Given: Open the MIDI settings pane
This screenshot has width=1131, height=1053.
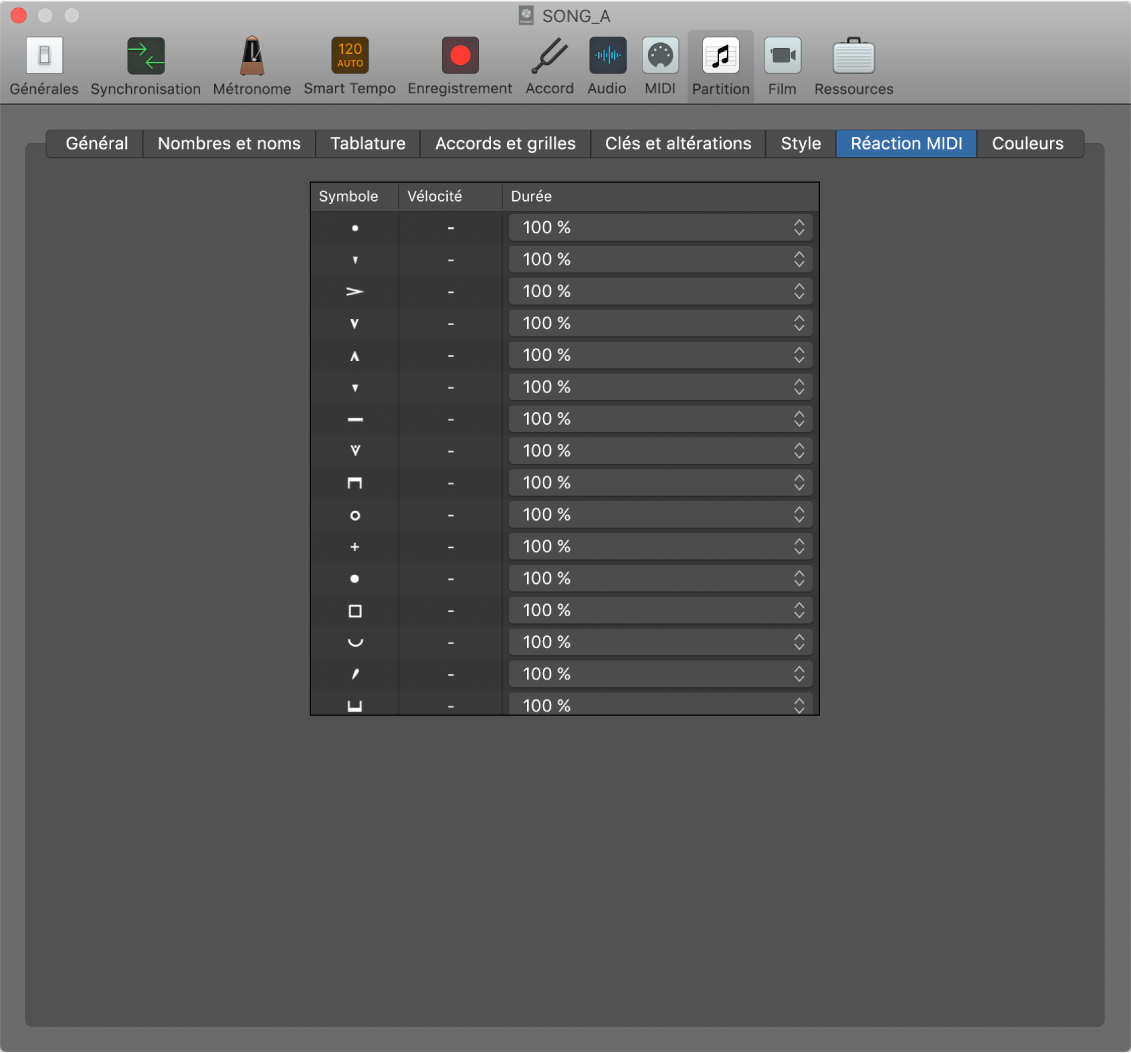Looking at the screenshot, I should point(660,66).
